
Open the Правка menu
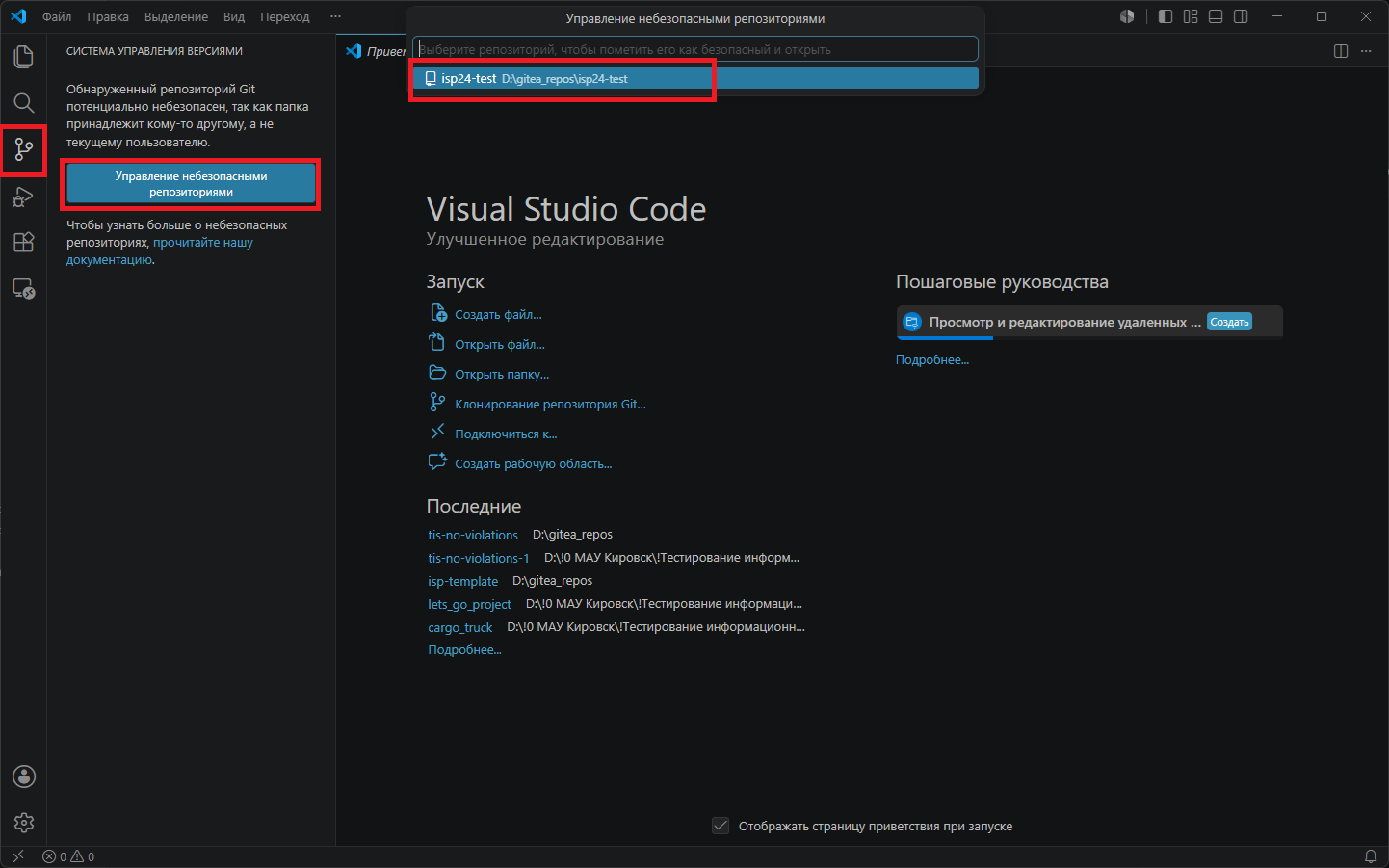108,16
